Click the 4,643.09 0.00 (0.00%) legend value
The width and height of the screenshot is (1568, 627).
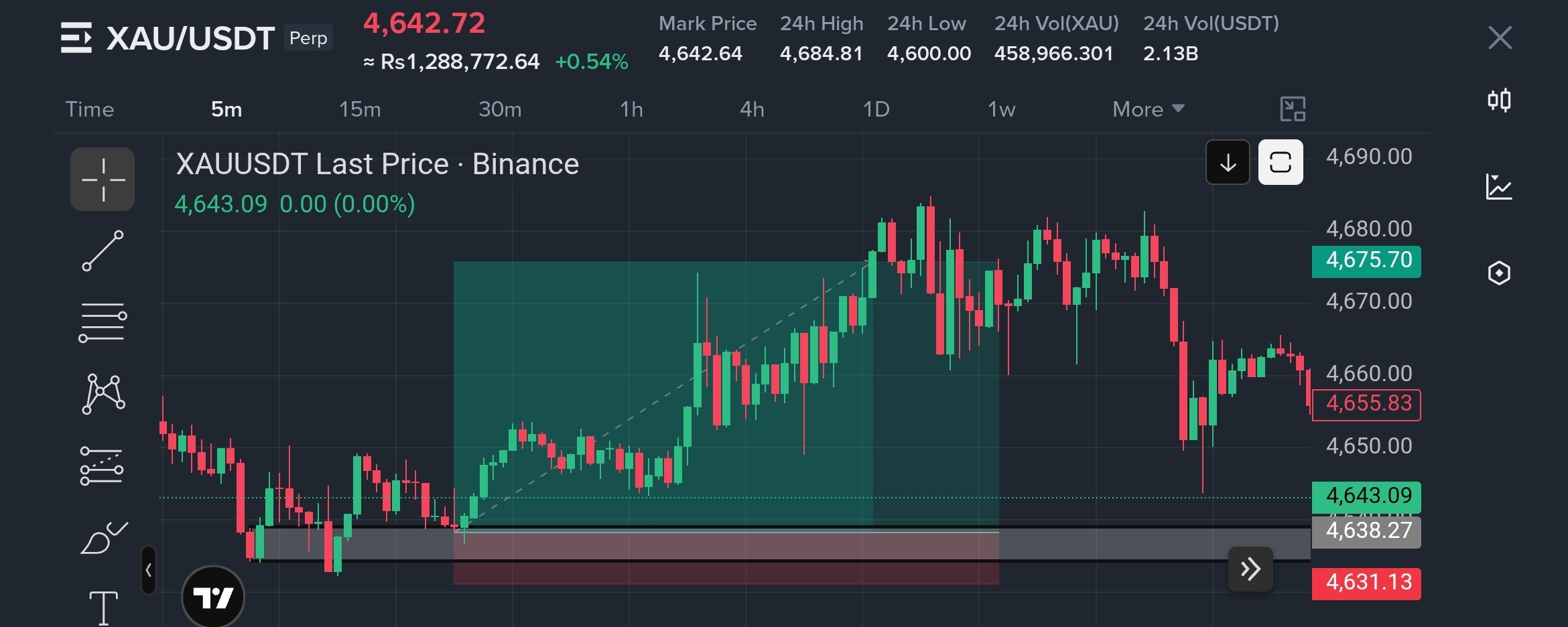point(295,204)
